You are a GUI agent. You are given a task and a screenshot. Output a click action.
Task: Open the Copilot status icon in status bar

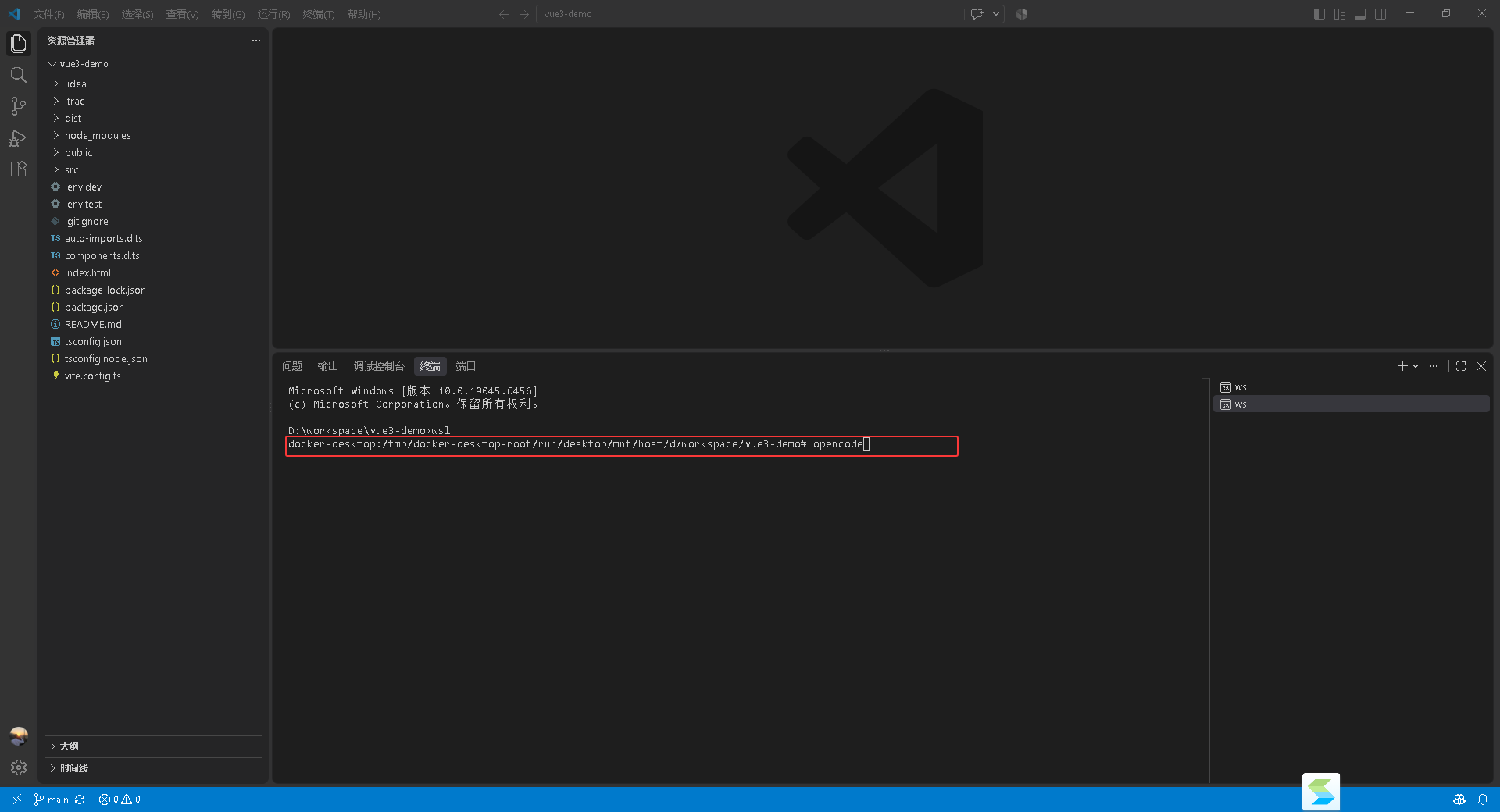1459,800
